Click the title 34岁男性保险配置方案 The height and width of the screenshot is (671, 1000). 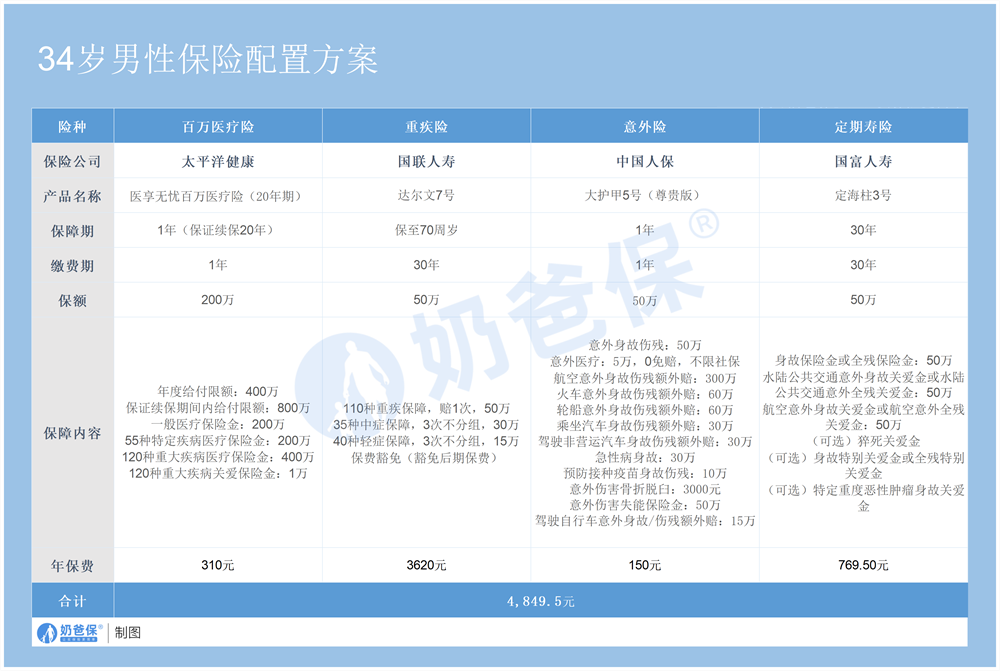(x=208, y=59)
